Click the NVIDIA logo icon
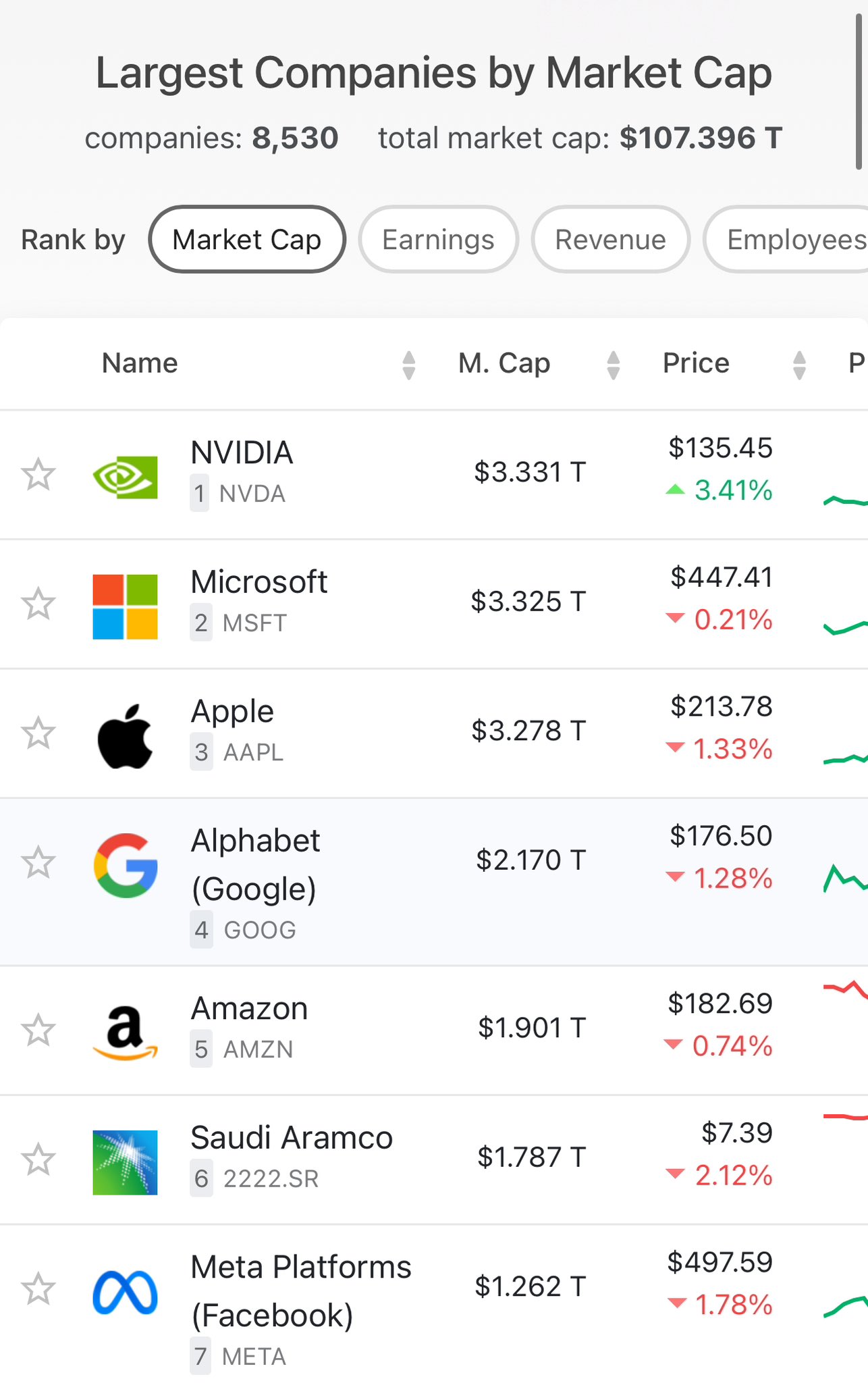Screen dimensions: 868x1383 [x=125, y=477]
